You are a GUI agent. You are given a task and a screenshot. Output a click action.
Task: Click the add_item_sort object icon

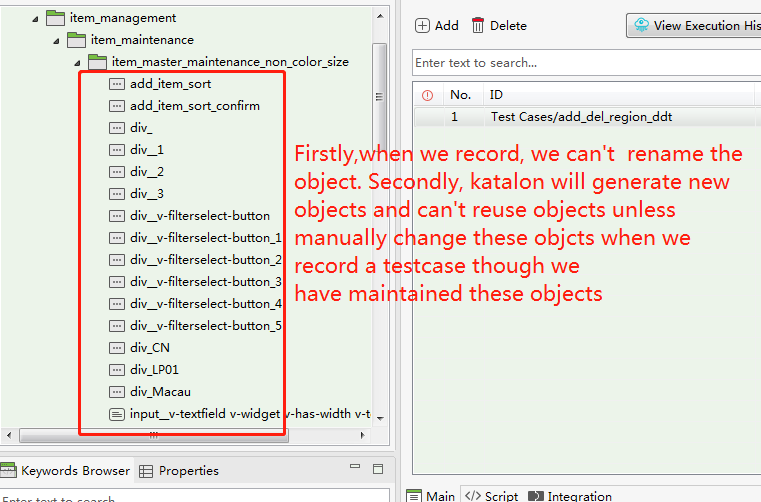[116, 84]
